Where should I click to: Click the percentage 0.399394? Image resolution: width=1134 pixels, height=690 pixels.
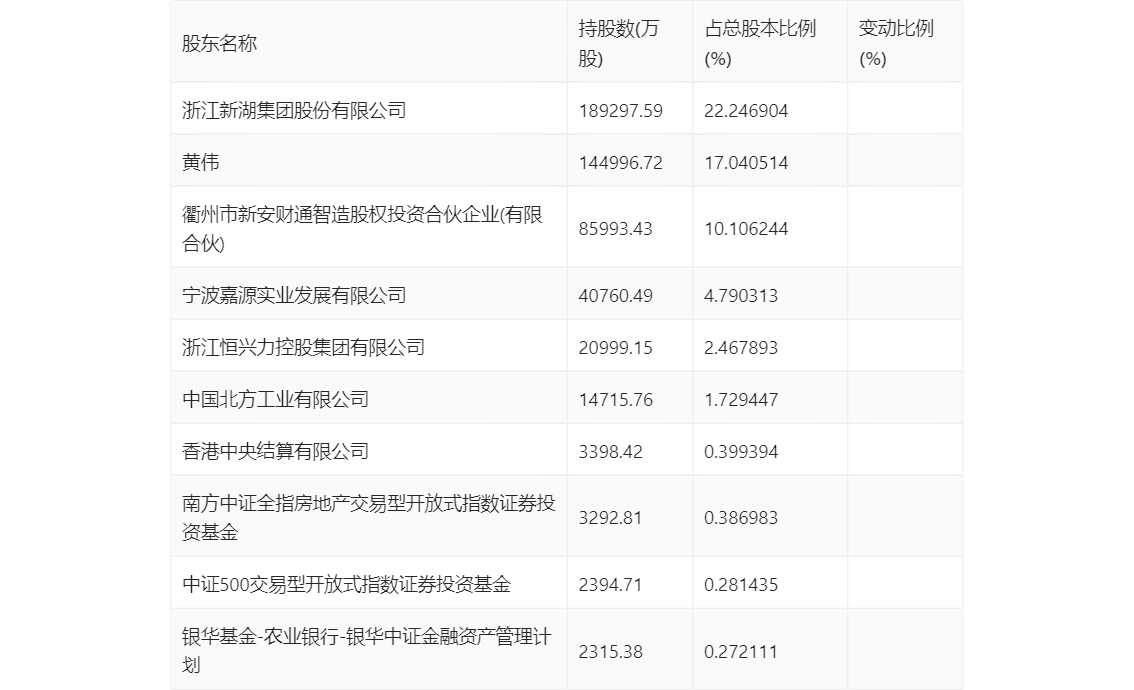click(x=741, y=452)
